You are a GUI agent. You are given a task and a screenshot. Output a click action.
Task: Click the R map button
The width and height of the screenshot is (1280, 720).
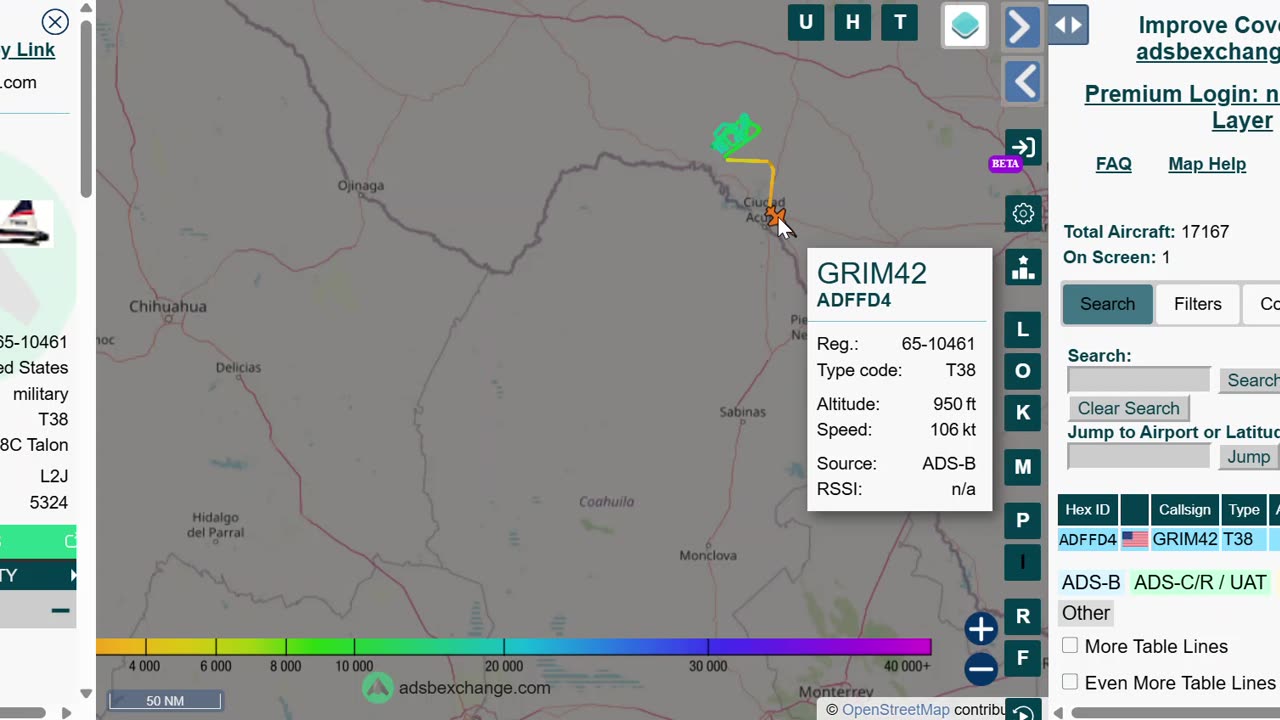(1022, 616)
